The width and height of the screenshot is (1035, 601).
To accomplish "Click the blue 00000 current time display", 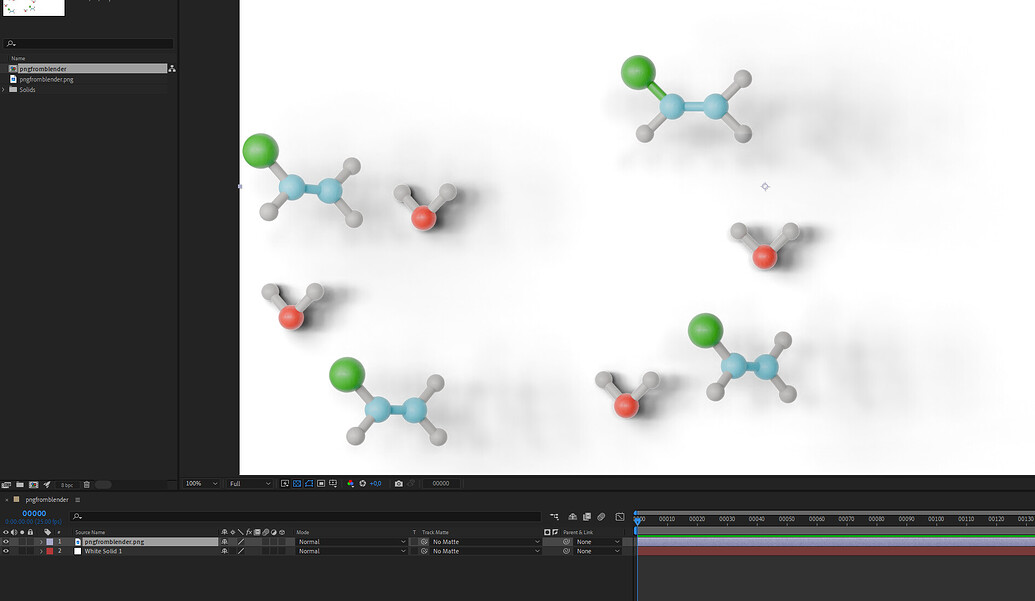I will click(34, 513).
